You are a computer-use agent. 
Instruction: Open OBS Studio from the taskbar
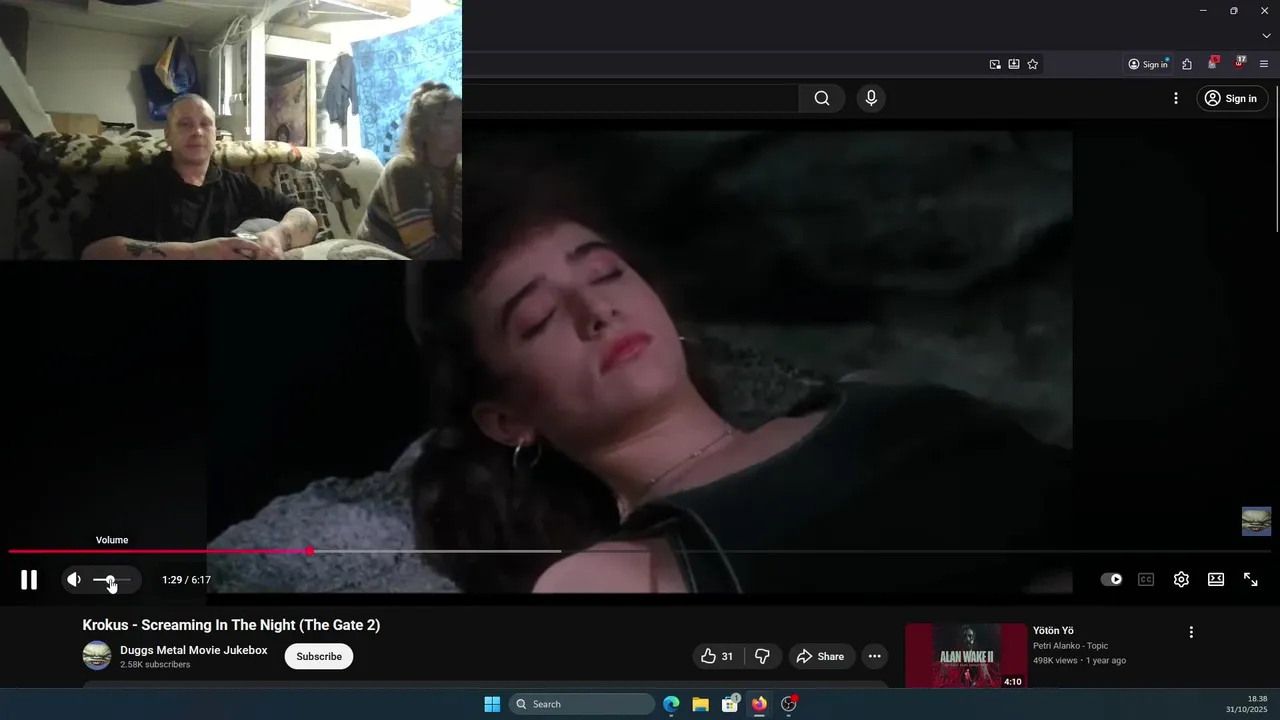click(789, 704)
